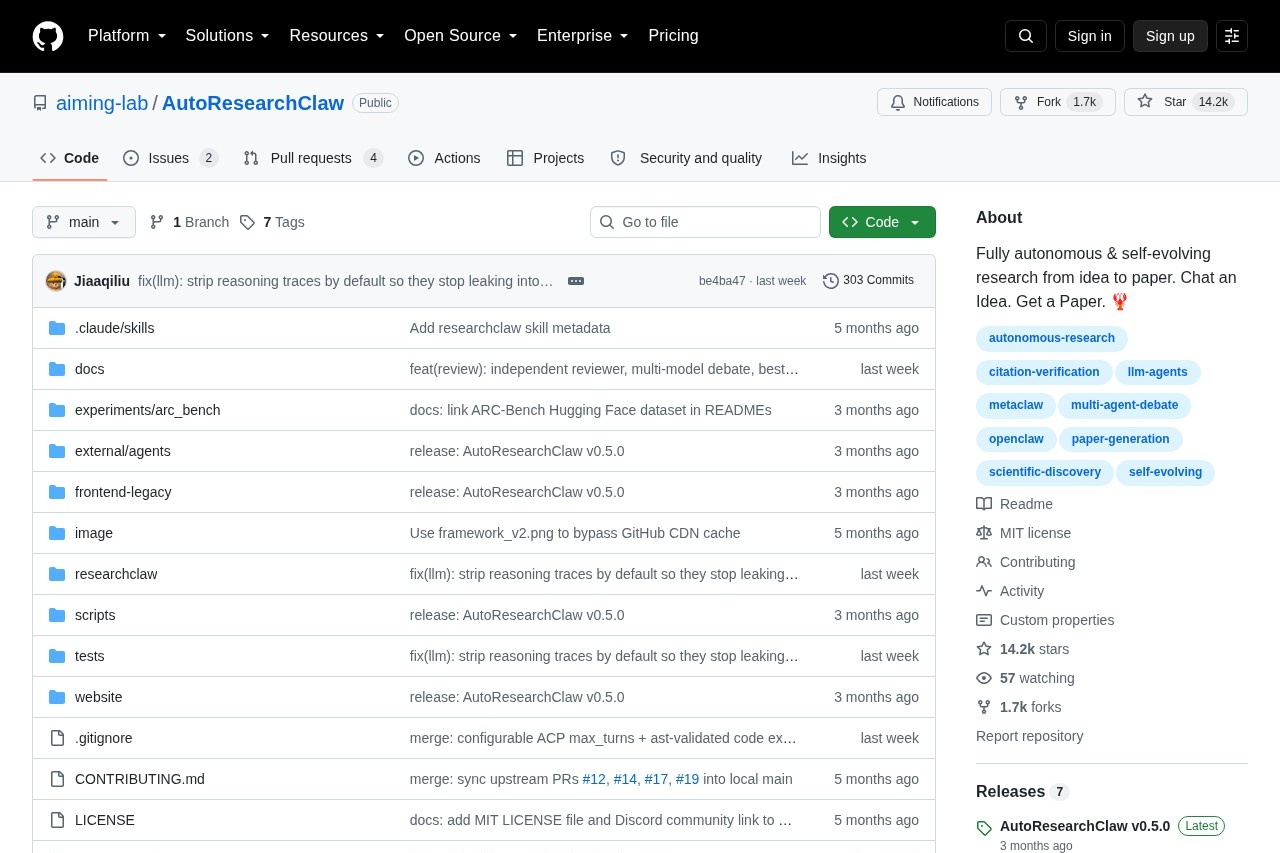View the 1 Branch link
Viewport: 1280px width, 853px height.
[189, 222]
